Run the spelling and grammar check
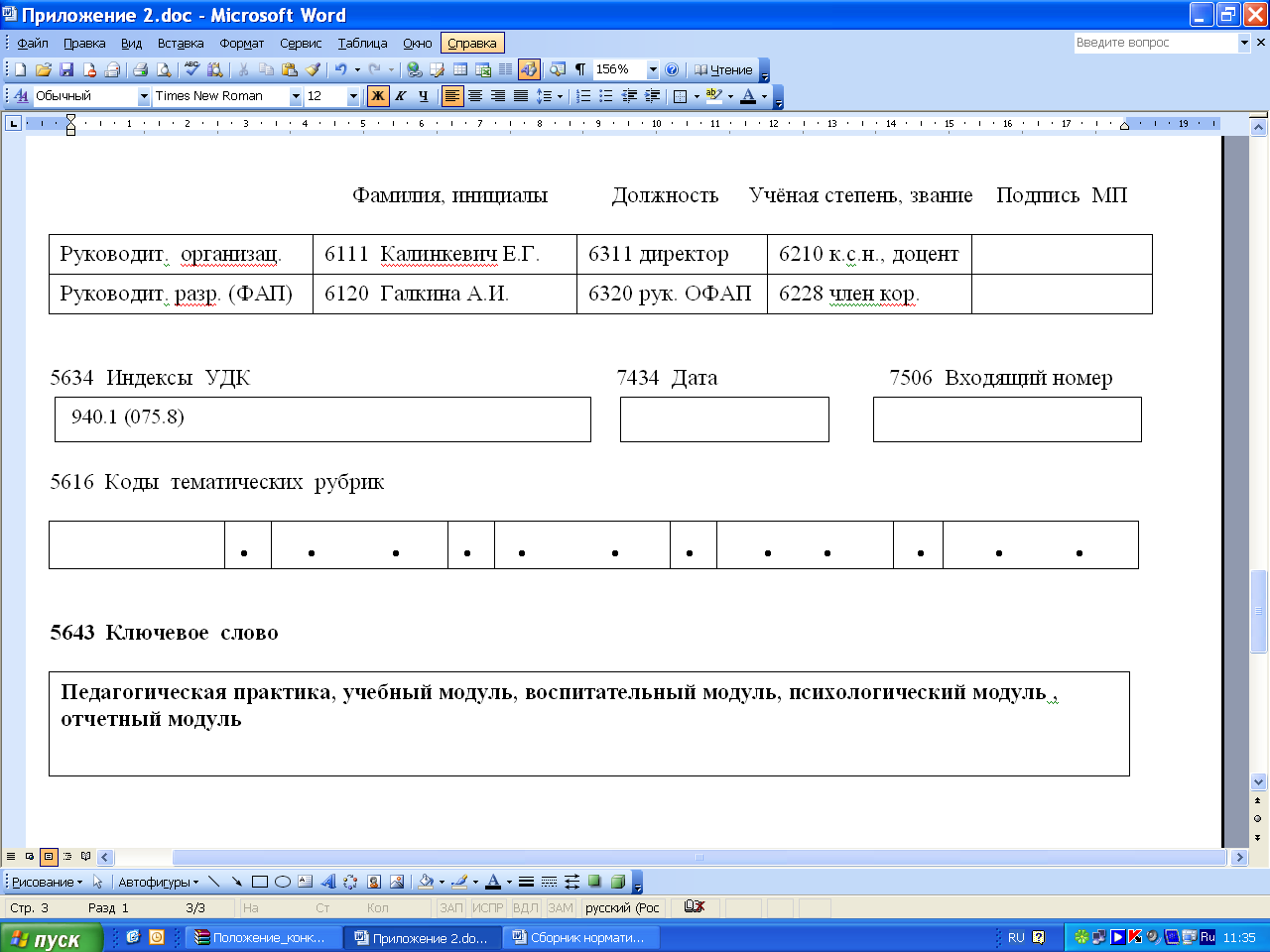 pyautogui.click(x=192, y=69)
